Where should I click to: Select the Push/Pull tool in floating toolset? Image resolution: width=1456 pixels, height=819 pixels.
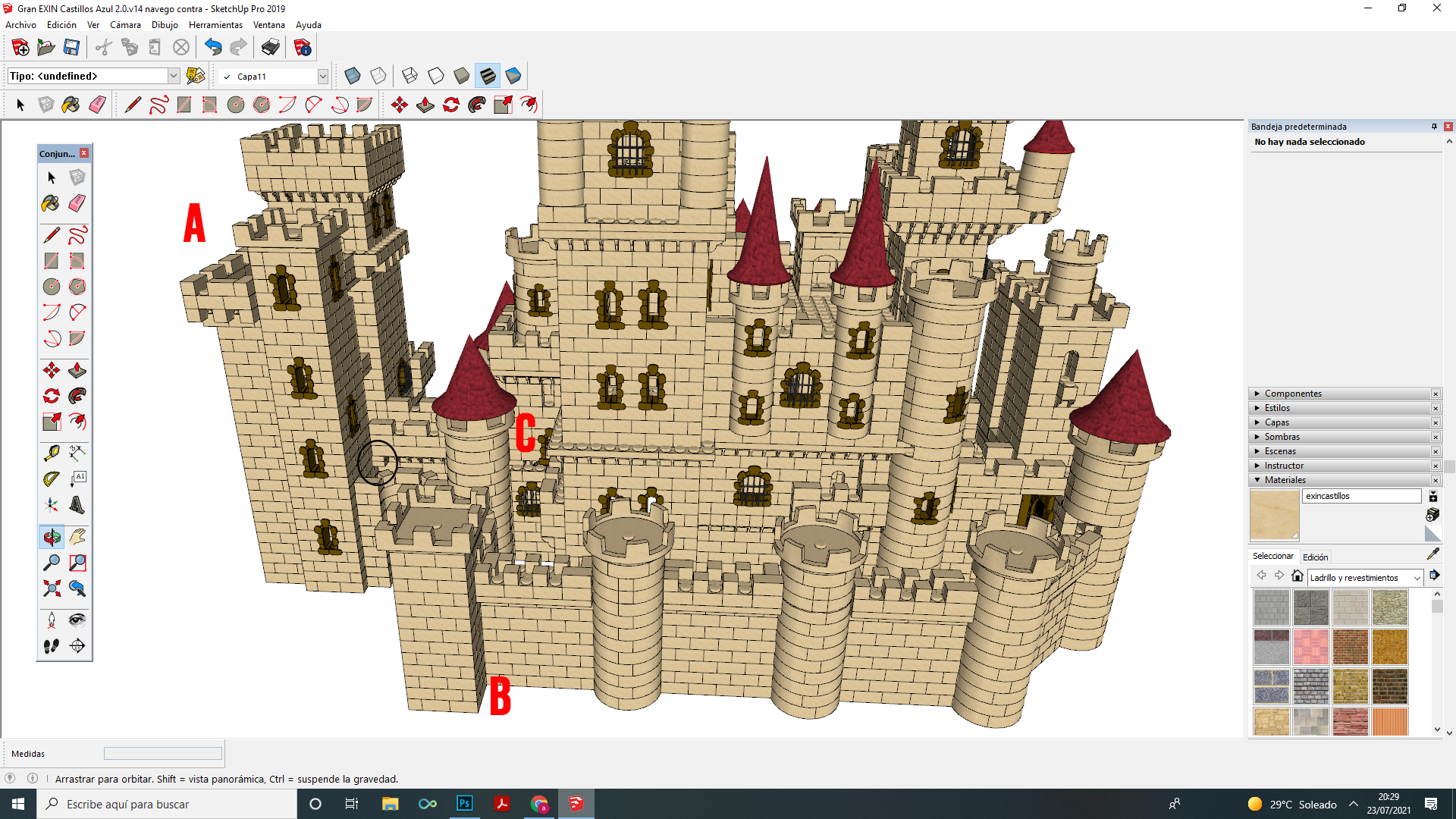point(77,371)
